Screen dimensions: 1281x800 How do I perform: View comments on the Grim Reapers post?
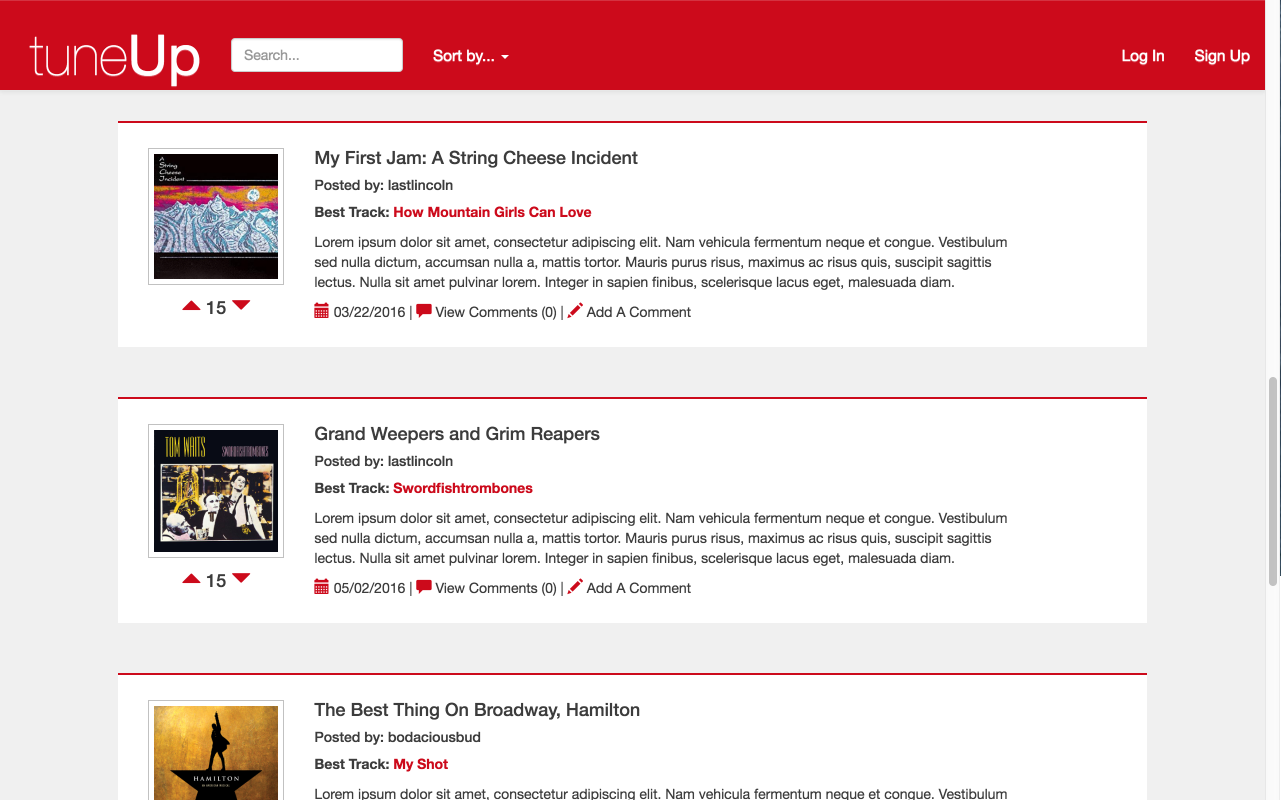pos(496,588)
